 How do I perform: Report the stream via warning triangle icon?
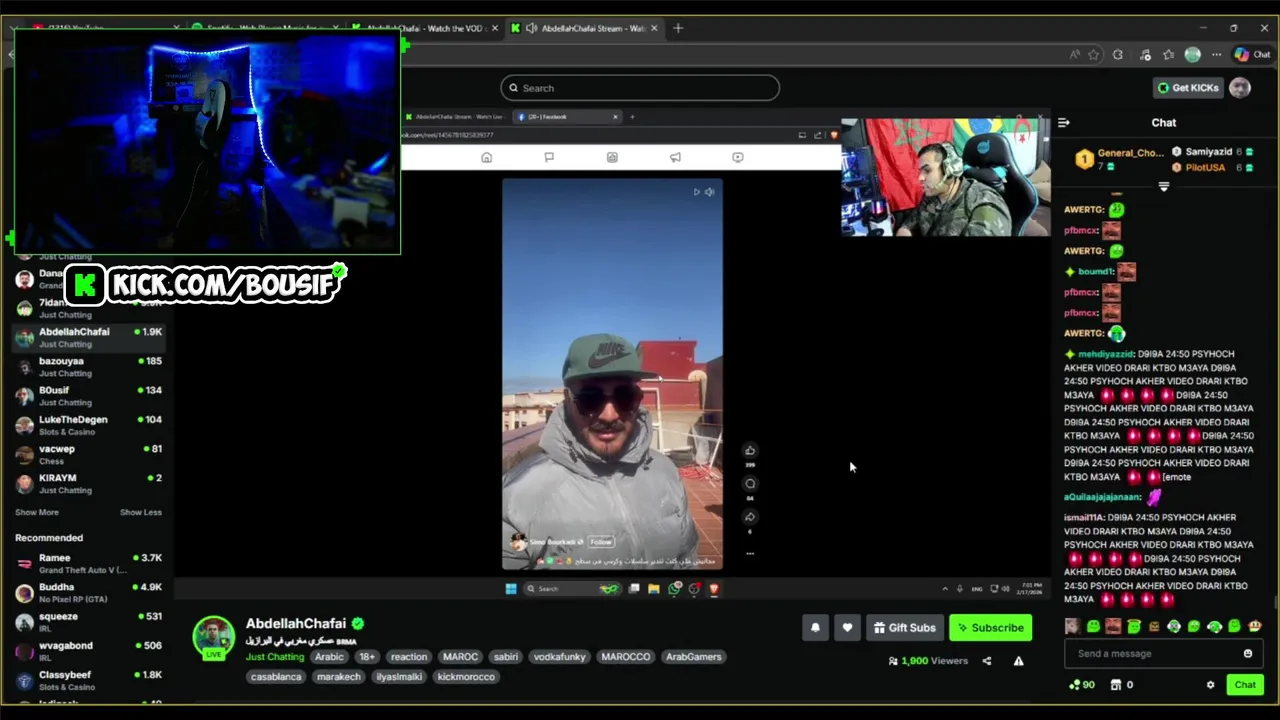1018,661
